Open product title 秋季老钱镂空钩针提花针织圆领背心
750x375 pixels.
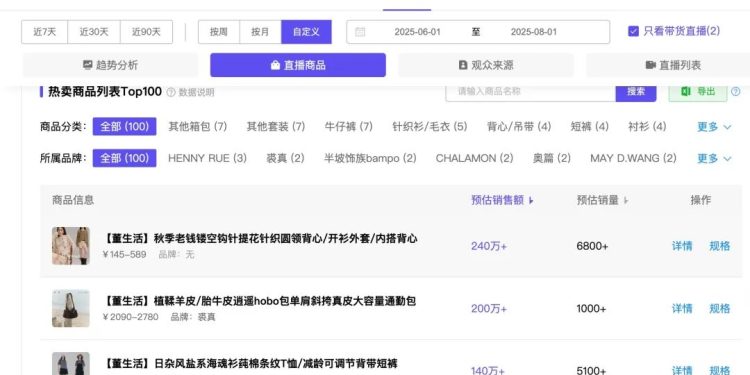(x=261, y=238)
